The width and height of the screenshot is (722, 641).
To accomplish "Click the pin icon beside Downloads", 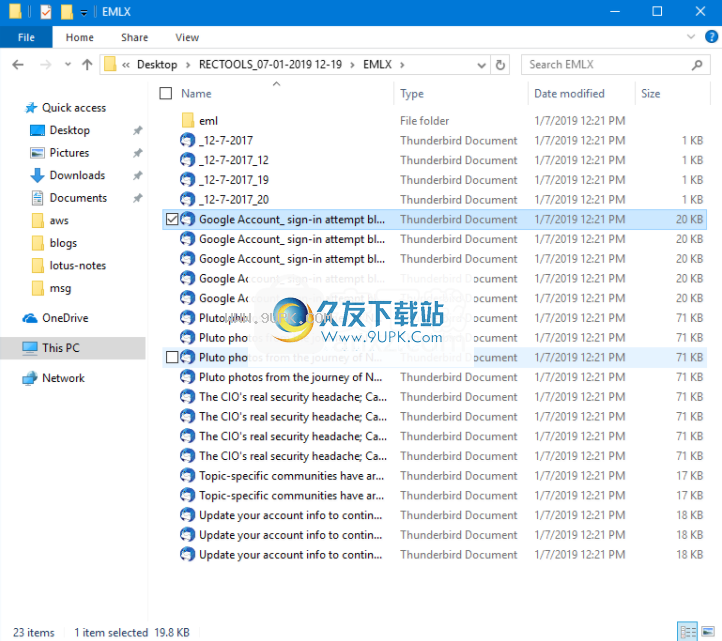I will point(138,175).
